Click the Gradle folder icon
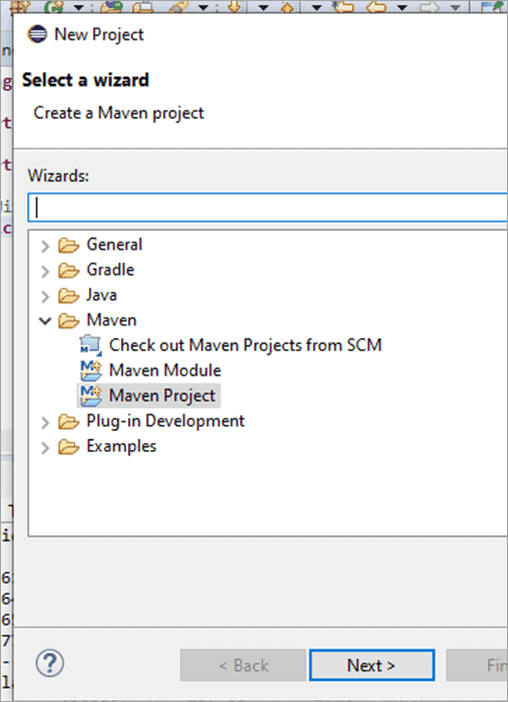 point(68,270)
